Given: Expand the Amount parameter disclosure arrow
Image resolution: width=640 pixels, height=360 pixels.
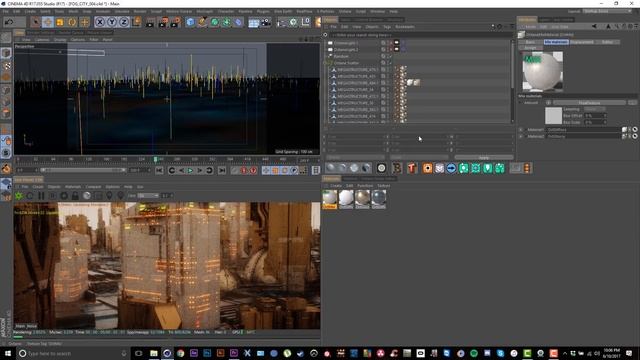Looking at the screenshot, I should [521, 102].
